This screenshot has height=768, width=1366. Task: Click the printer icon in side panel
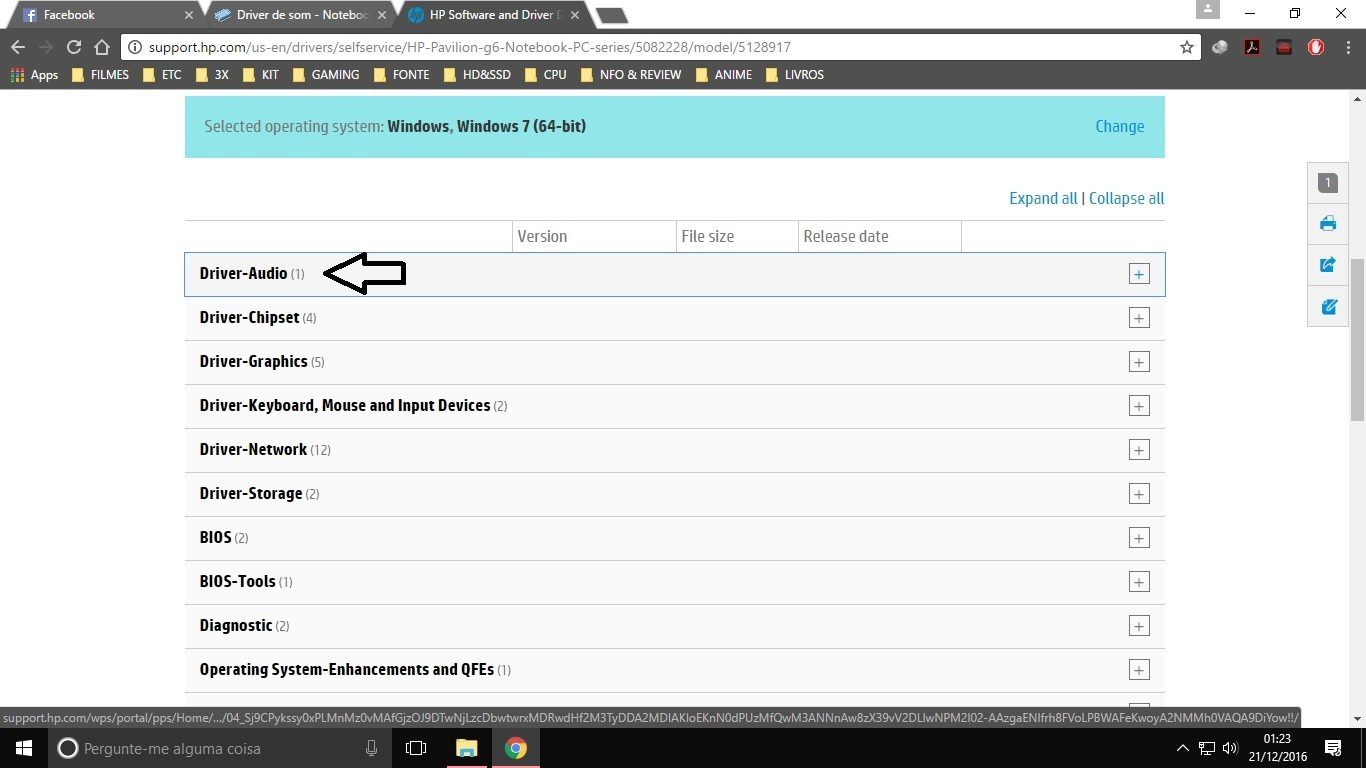coord(1328,224)
